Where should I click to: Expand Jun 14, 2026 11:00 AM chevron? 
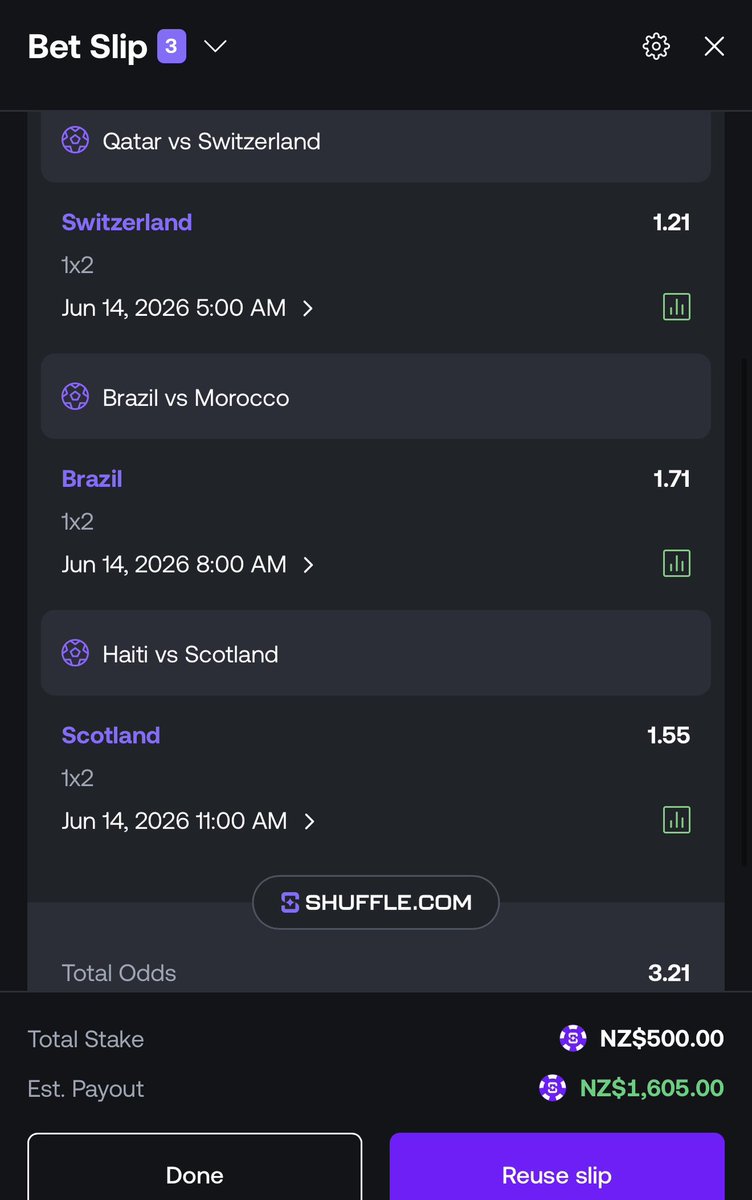pyautogui.click(x=309, y=821)
